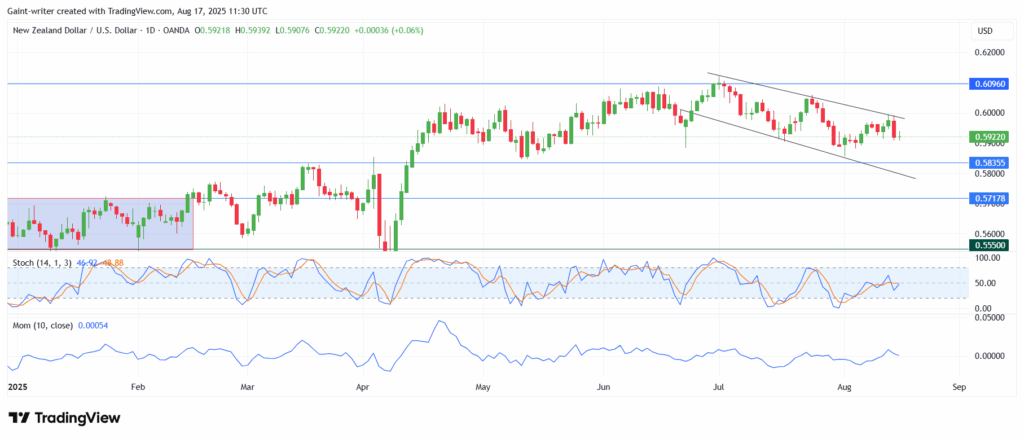Image resolution: width=1024 pixels, height=439 pixels.
Task: Open the Stoch (14, 1, 3) indicator legend
Action: coord(40,263)
